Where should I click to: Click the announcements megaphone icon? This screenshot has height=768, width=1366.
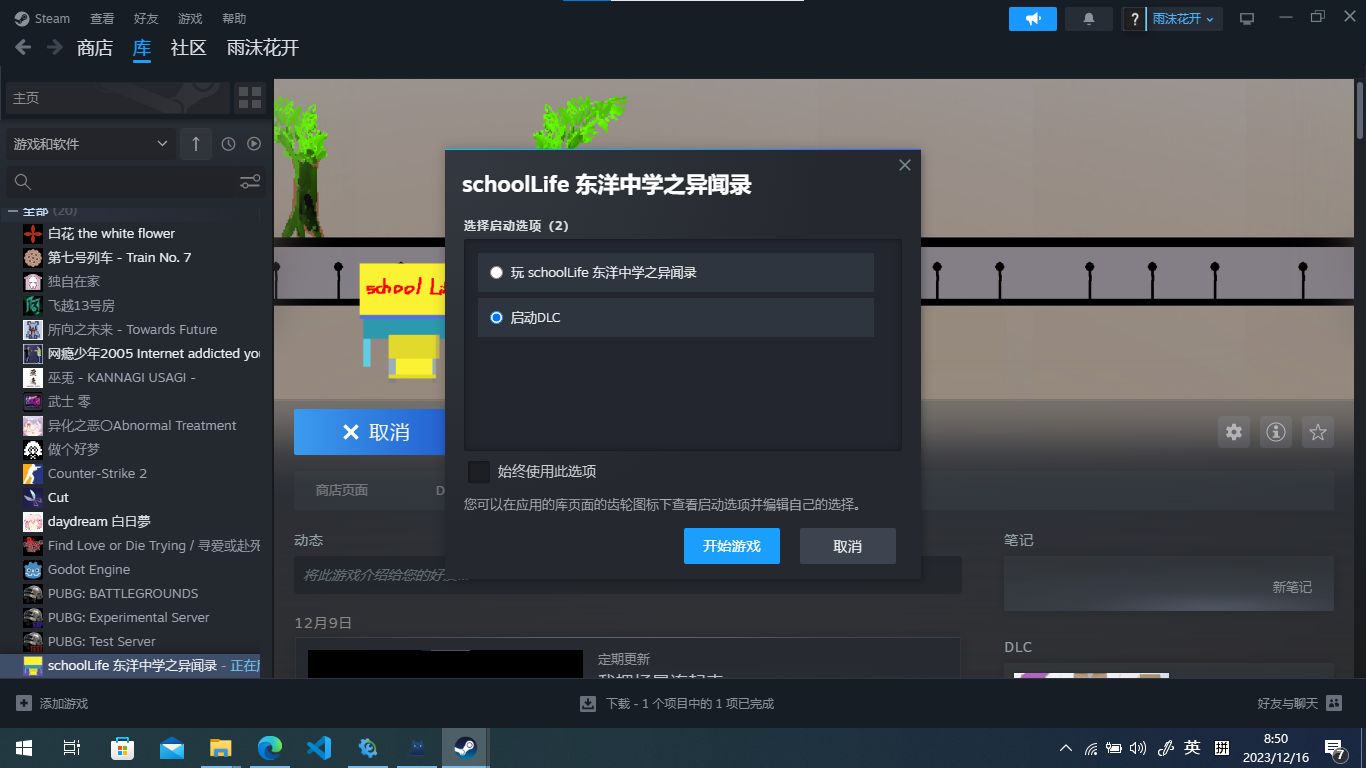tap(1033, 19)
